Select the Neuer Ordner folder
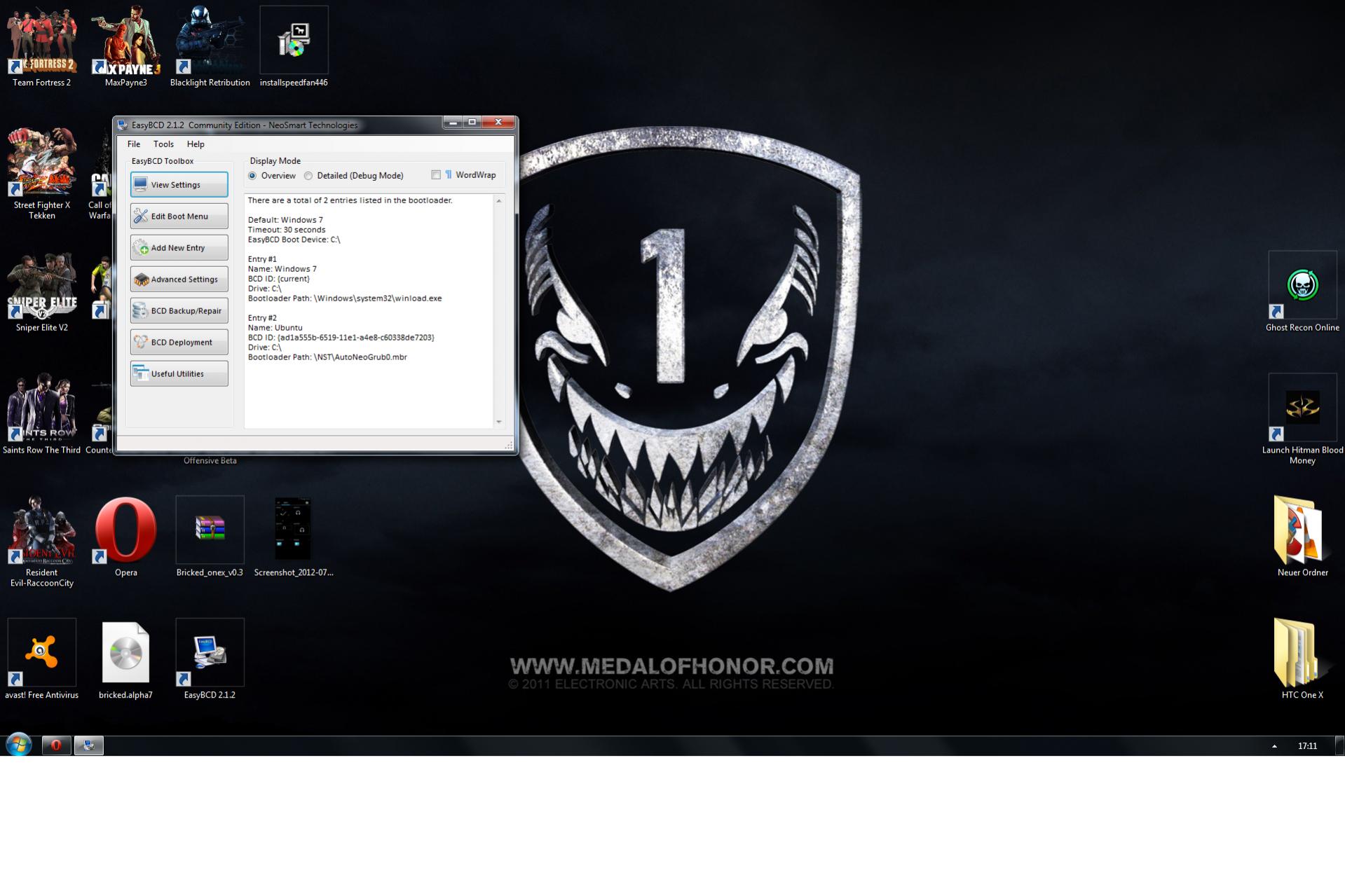Viewport: 1345px width, 896px height. [x=1302, y=537]
